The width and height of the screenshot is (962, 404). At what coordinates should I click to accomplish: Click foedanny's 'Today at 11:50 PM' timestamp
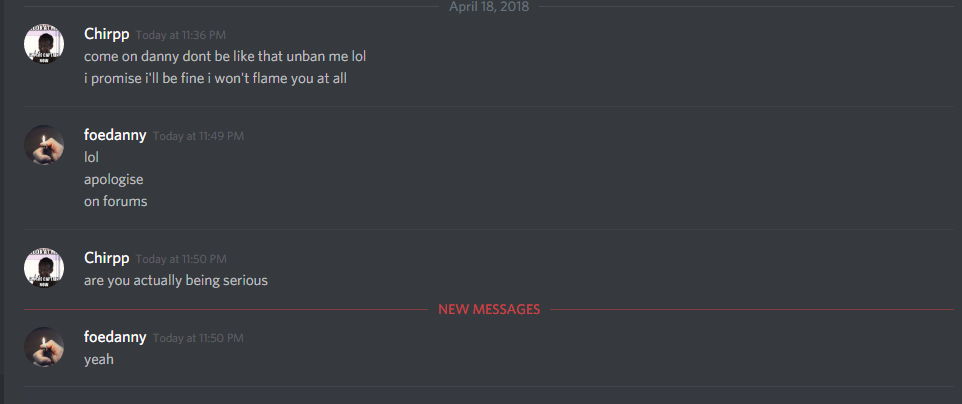[x=198, y=338]
